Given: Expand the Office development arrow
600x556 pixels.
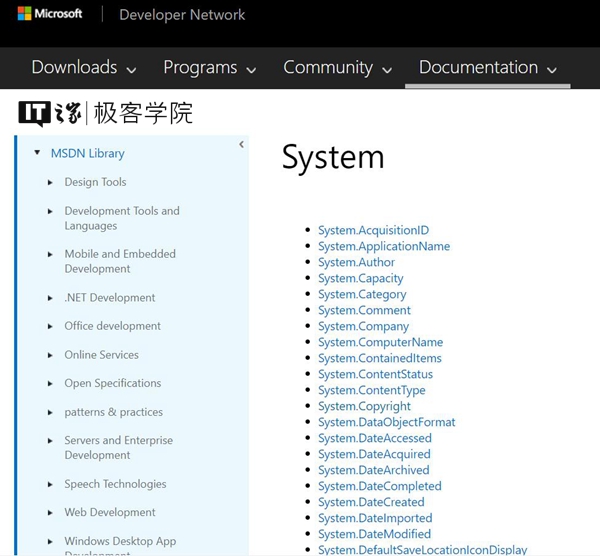Looking at the screenshot, I should pos(50,326).
